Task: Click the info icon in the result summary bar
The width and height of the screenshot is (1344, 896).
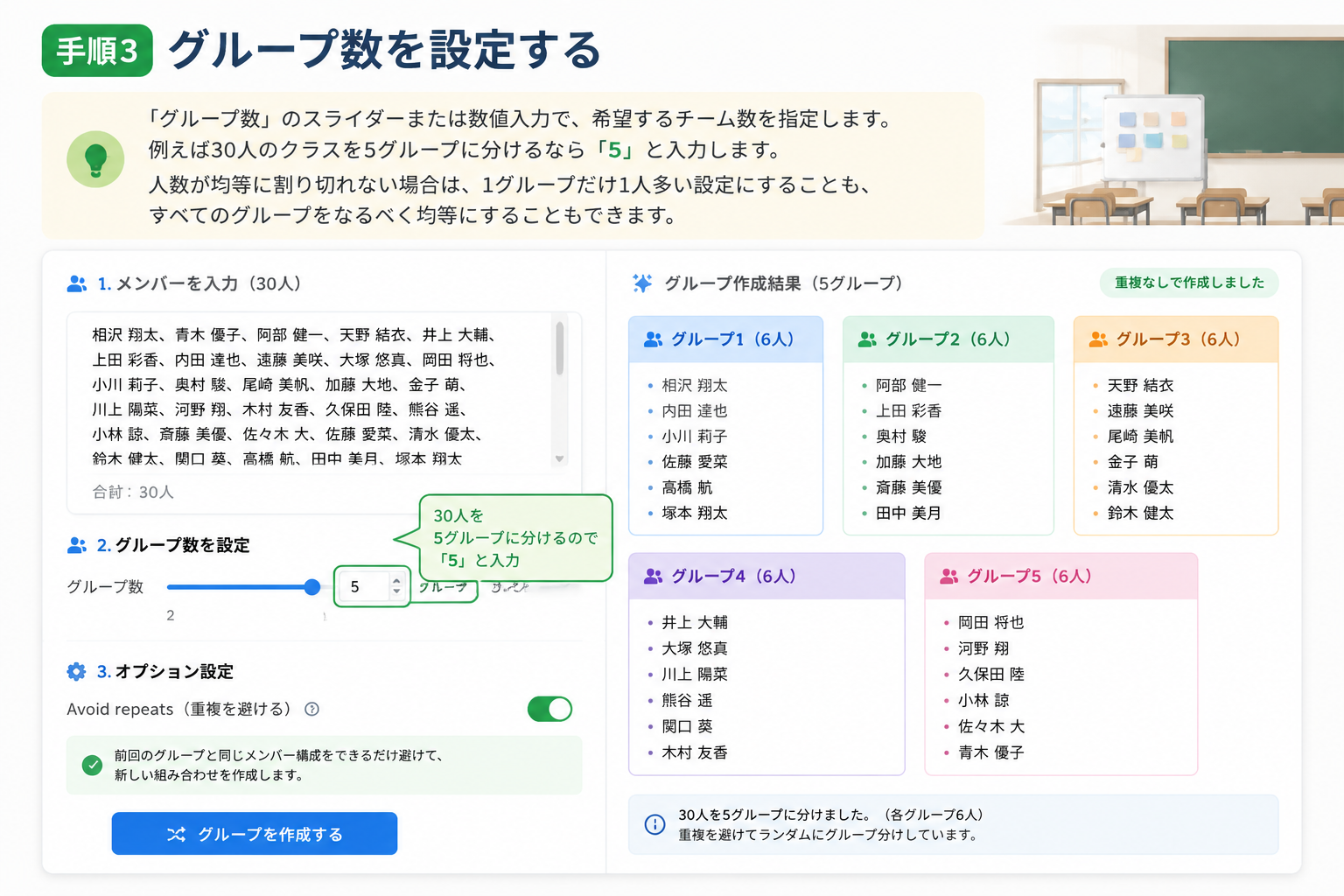Action: (x=654, y=824)
